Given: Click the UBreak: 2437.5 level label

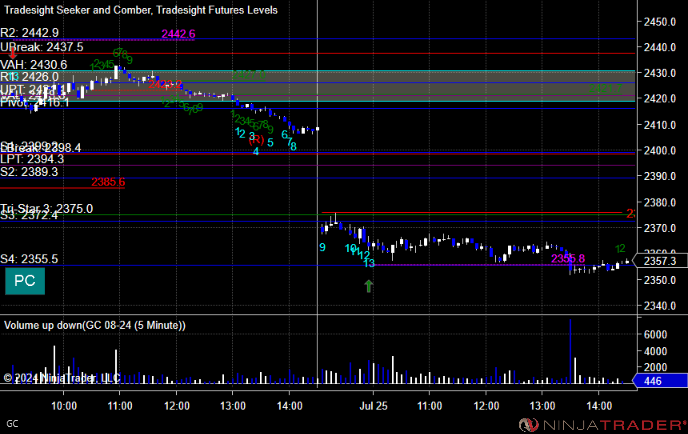Looking at the screenshot, I should coord(42,47).
